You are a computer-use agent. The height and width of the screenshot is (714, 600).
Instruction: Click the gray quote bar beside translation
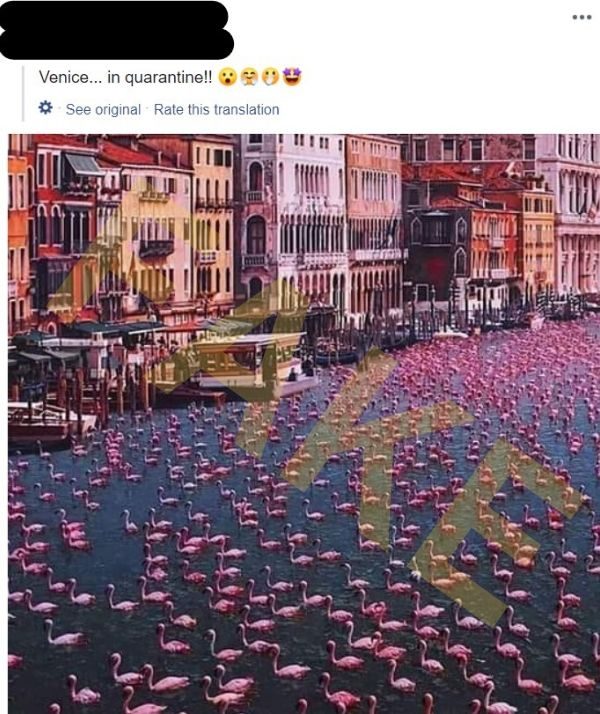[23, 93]
